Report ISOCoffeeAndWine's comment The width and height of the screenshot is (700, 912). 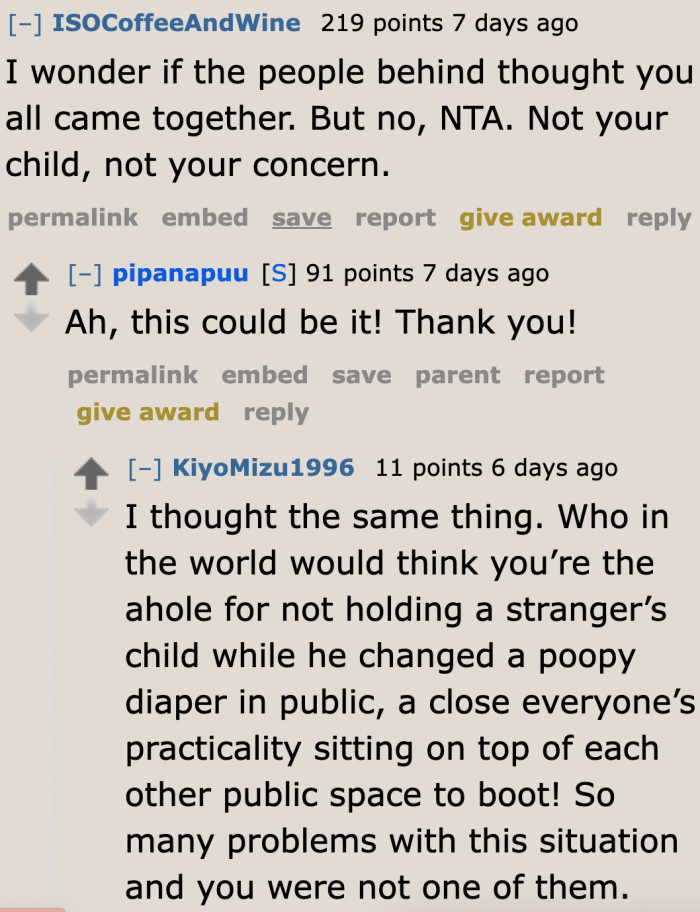395,218
